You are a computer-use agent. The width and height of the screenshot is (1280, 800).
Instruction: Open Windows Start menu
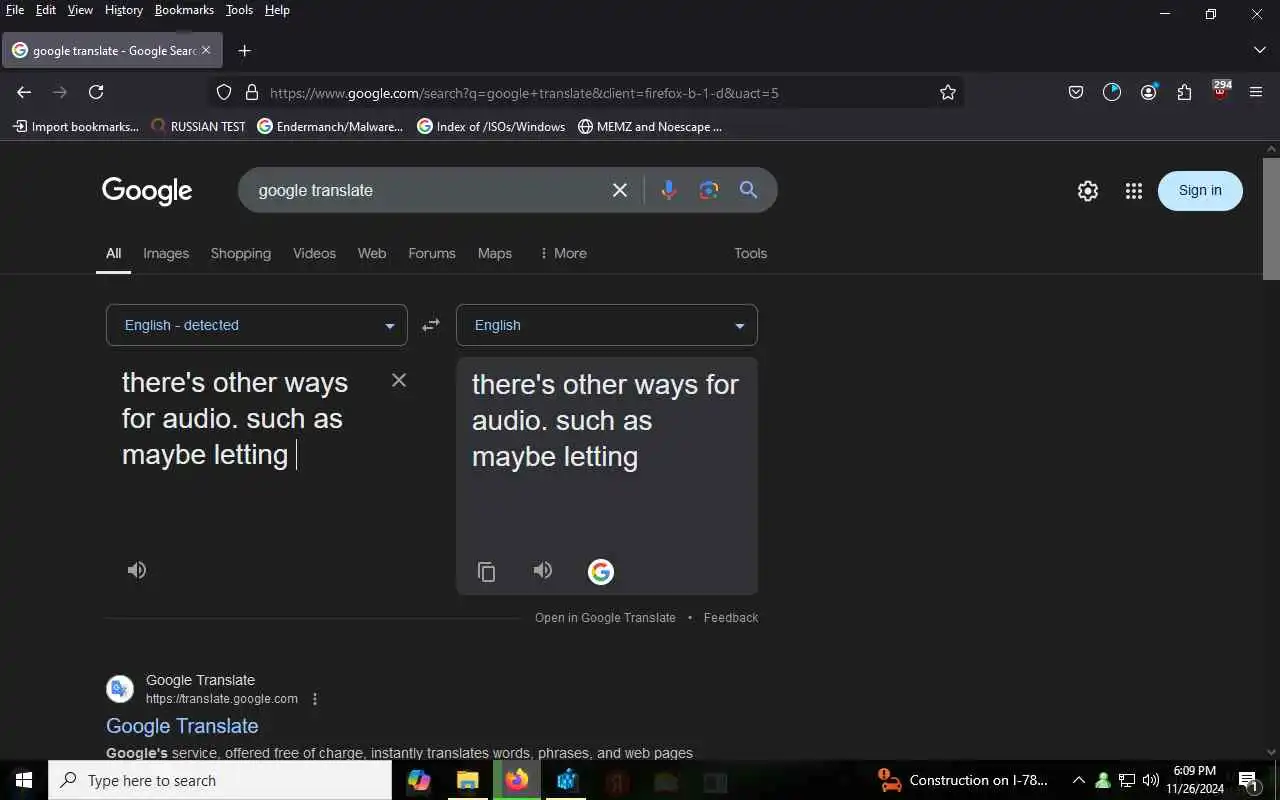(x=24, y=780)
